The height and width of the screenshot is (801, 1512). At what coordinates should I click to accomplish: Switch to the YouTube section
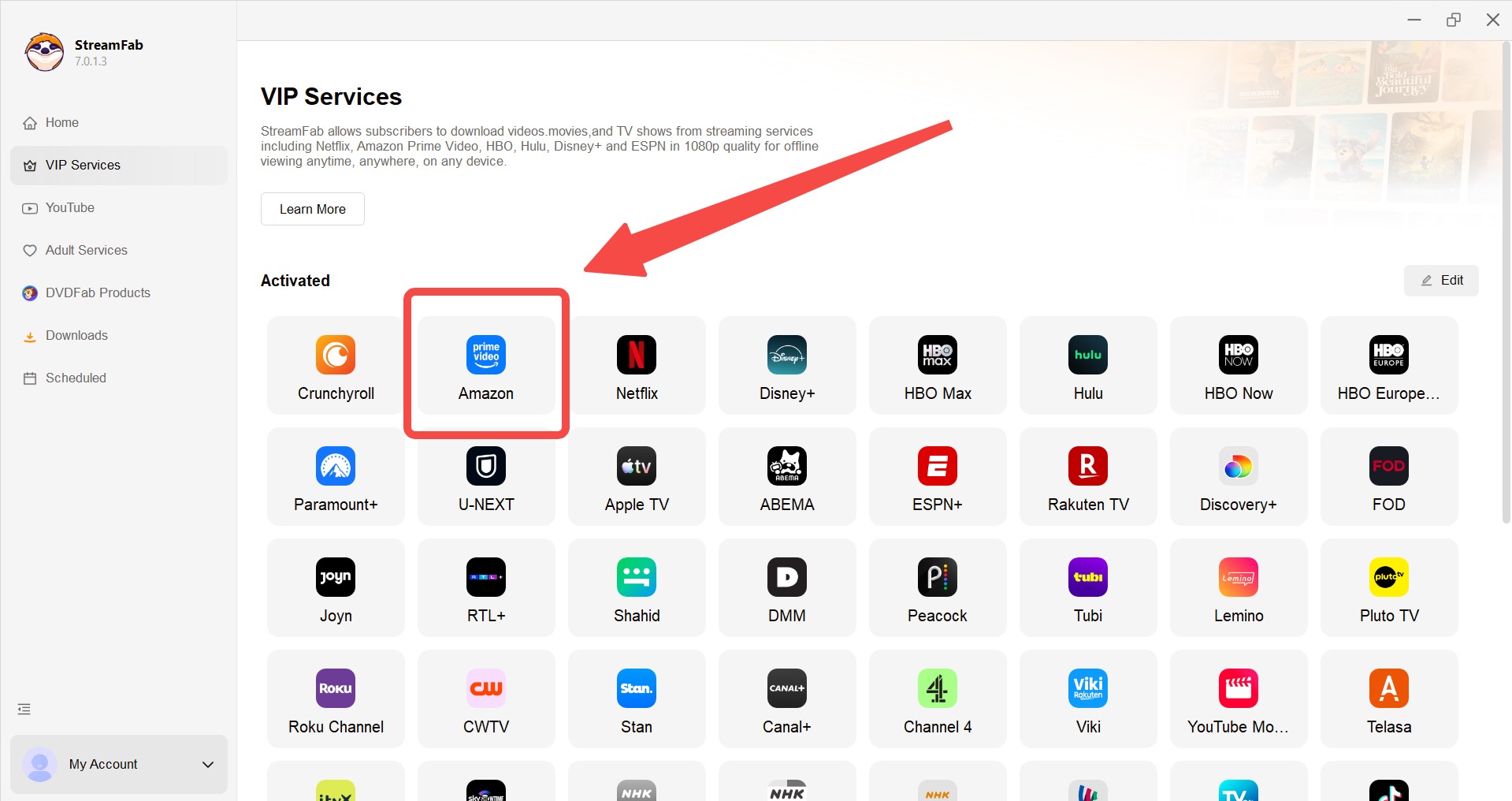[70, 207]
